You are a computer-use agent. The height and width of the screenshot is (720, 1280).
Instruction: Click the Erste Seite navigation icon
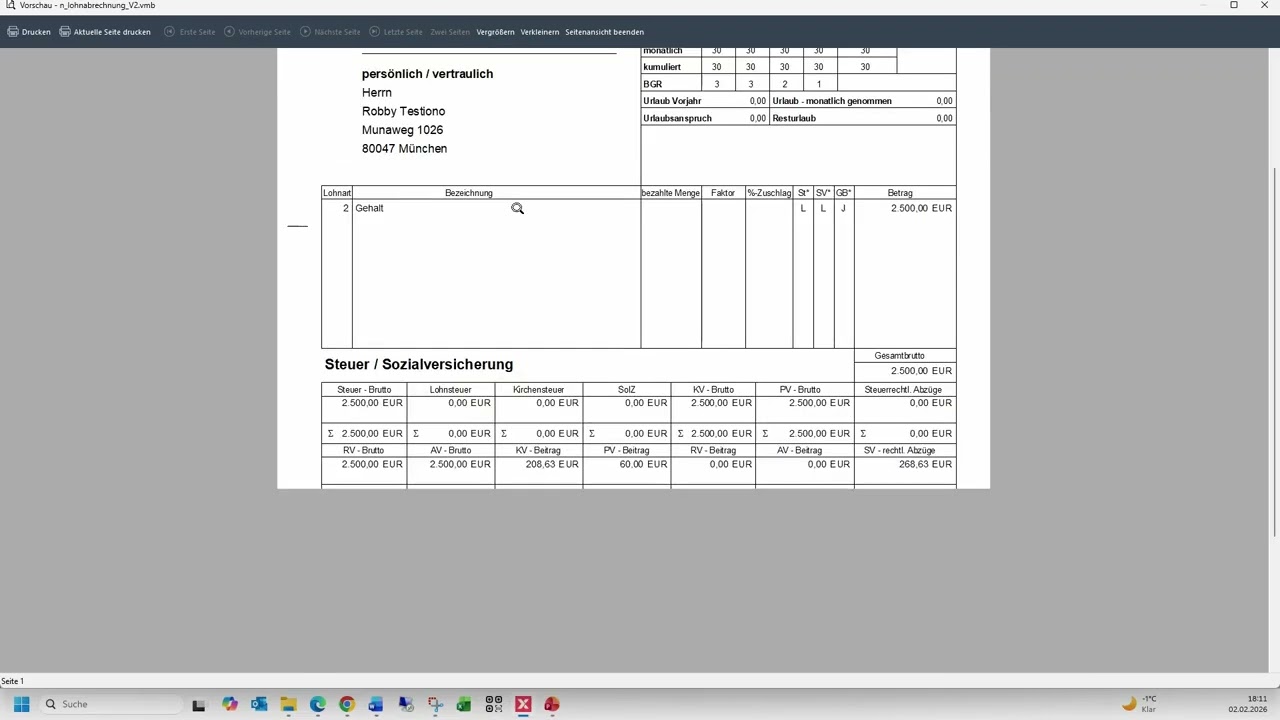[169, 32]
